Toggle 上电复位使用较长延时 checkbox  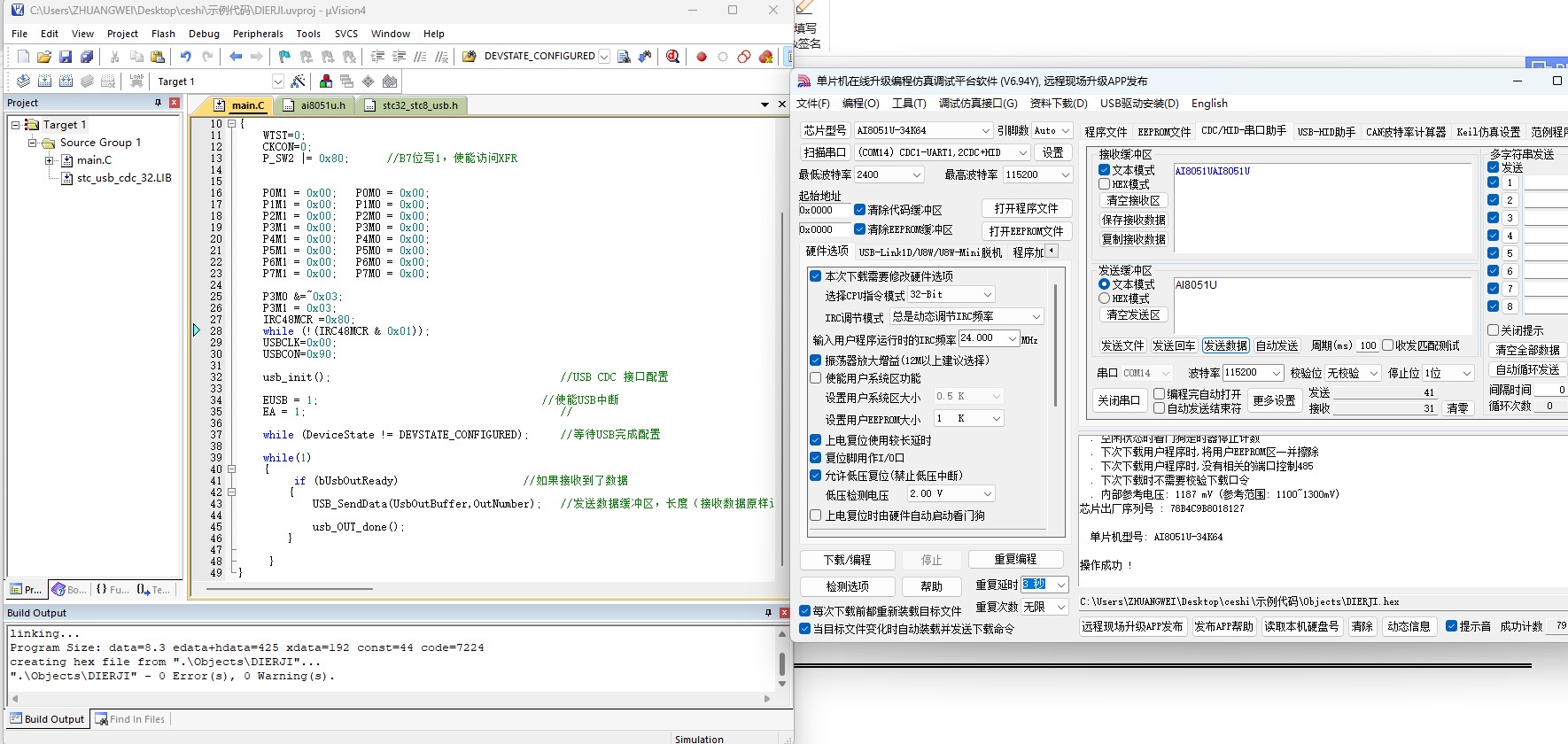click(x=815, y=440)
